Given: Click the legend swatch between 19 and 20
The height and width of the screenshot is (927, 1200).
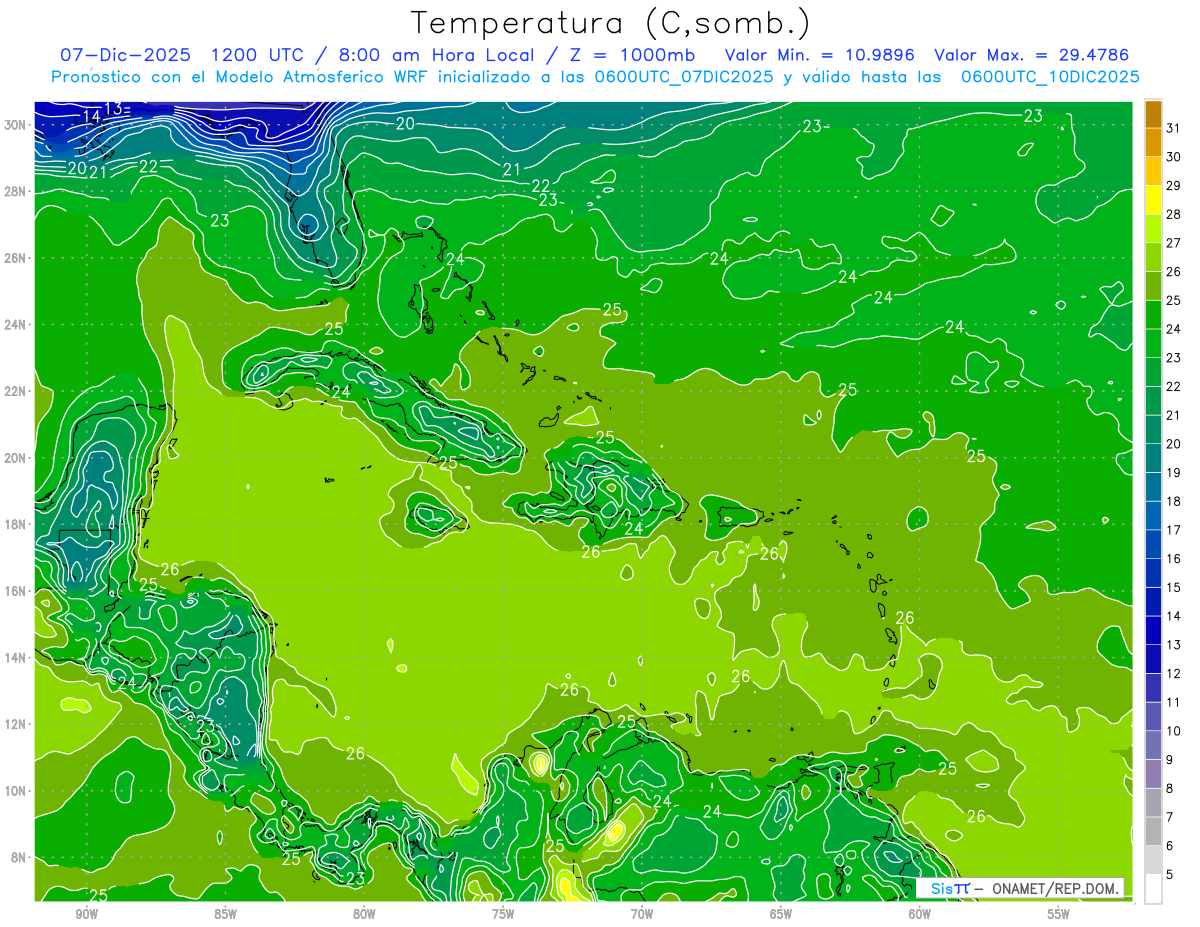Looking at the screenshot, I should (1153, 459).
